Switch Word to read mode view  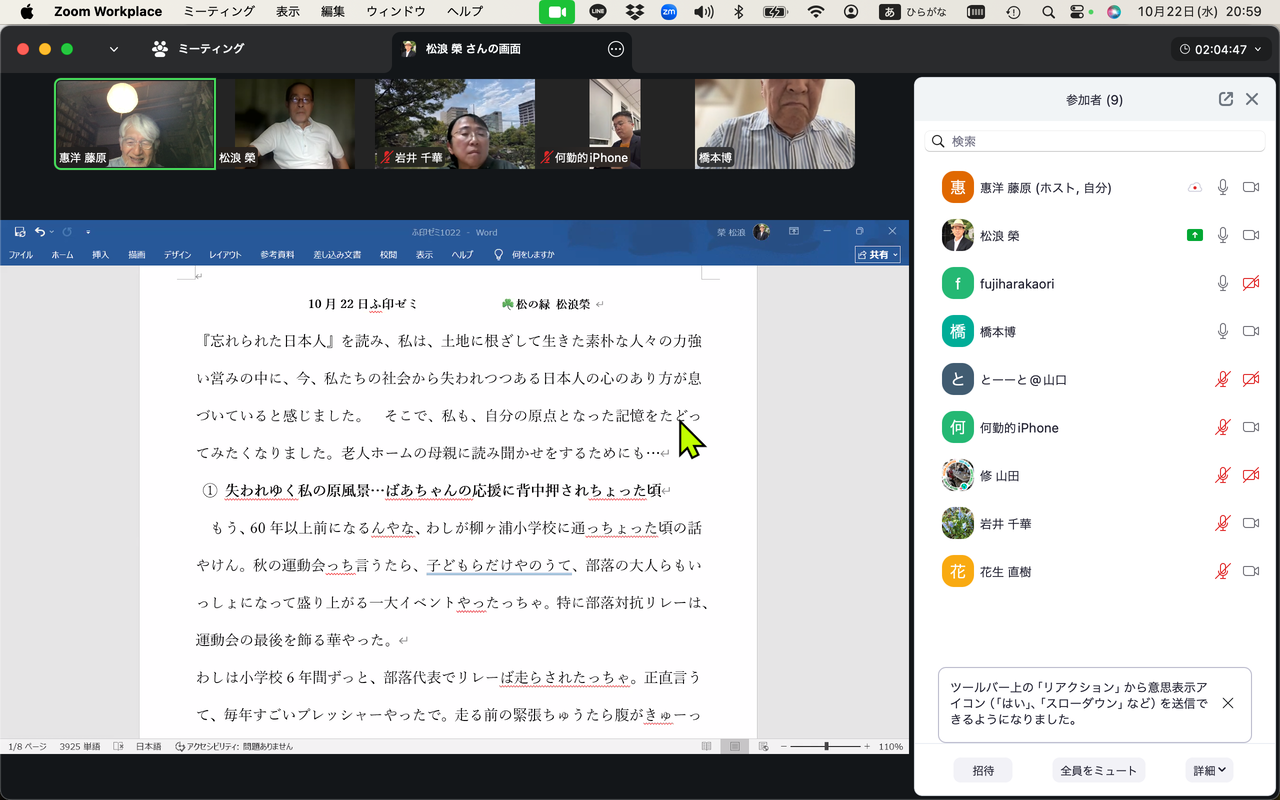pos(707,747)
